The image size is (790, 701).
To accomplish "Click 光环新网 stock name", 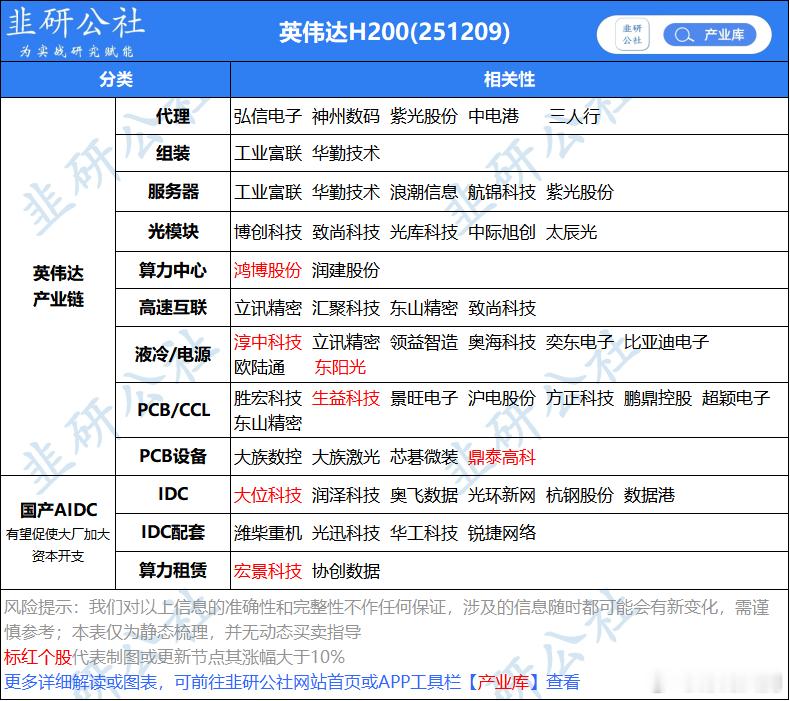I will (502, 495).
